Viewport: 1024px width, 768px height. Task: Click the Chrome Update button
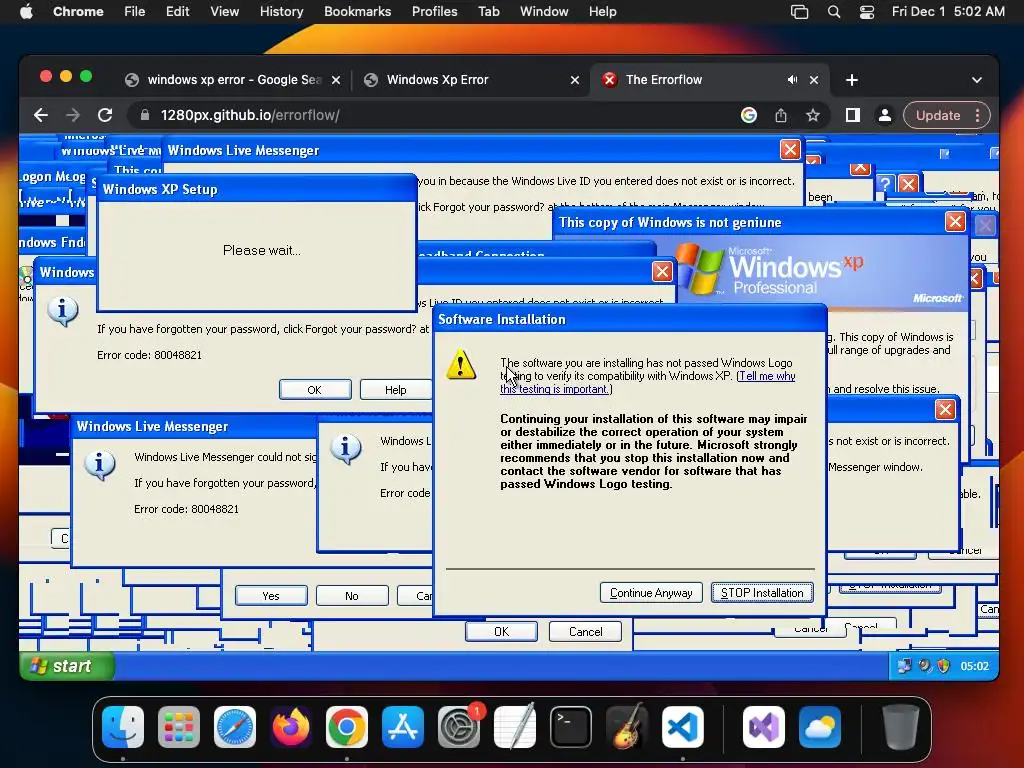[938, 115]
